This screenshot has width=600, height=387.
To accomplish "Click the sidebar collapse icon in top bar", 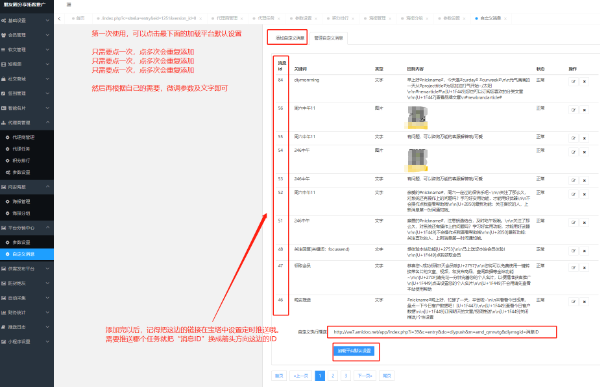I will click(x=69, y=5).
